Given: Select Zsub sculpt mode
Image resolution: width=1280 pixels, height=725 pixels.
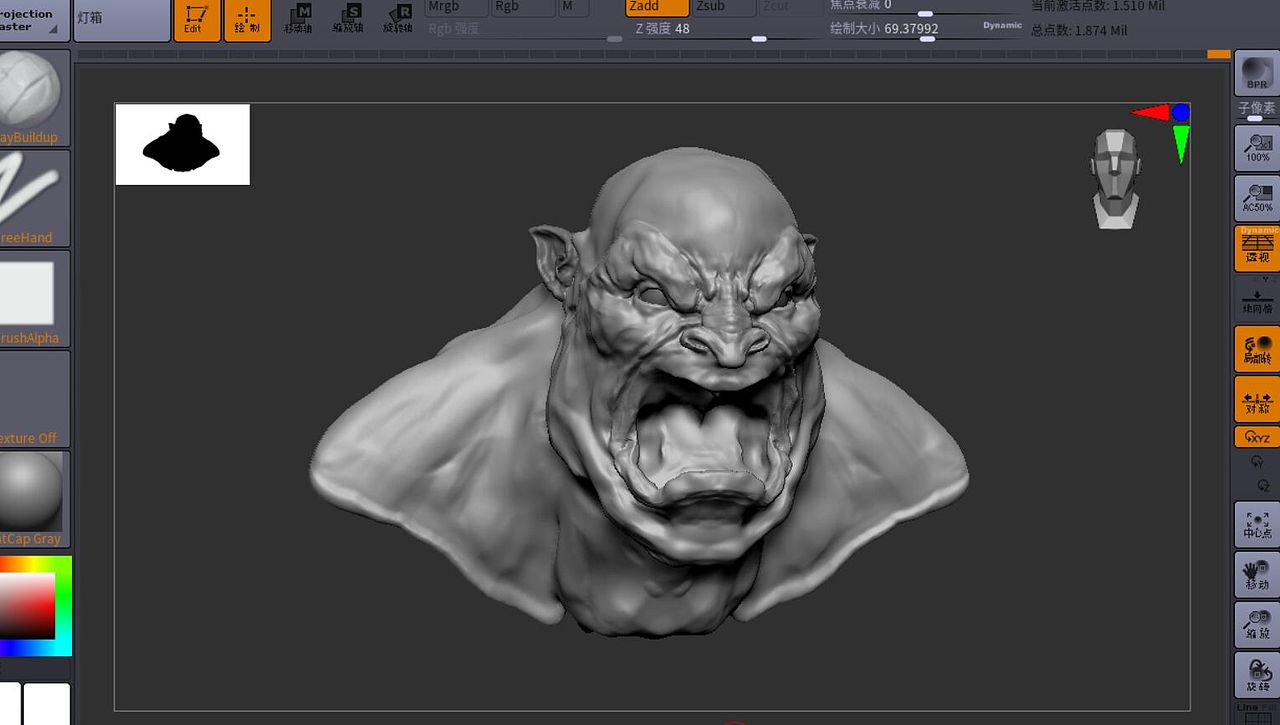Looking at the screenshot, I should 724,7.
